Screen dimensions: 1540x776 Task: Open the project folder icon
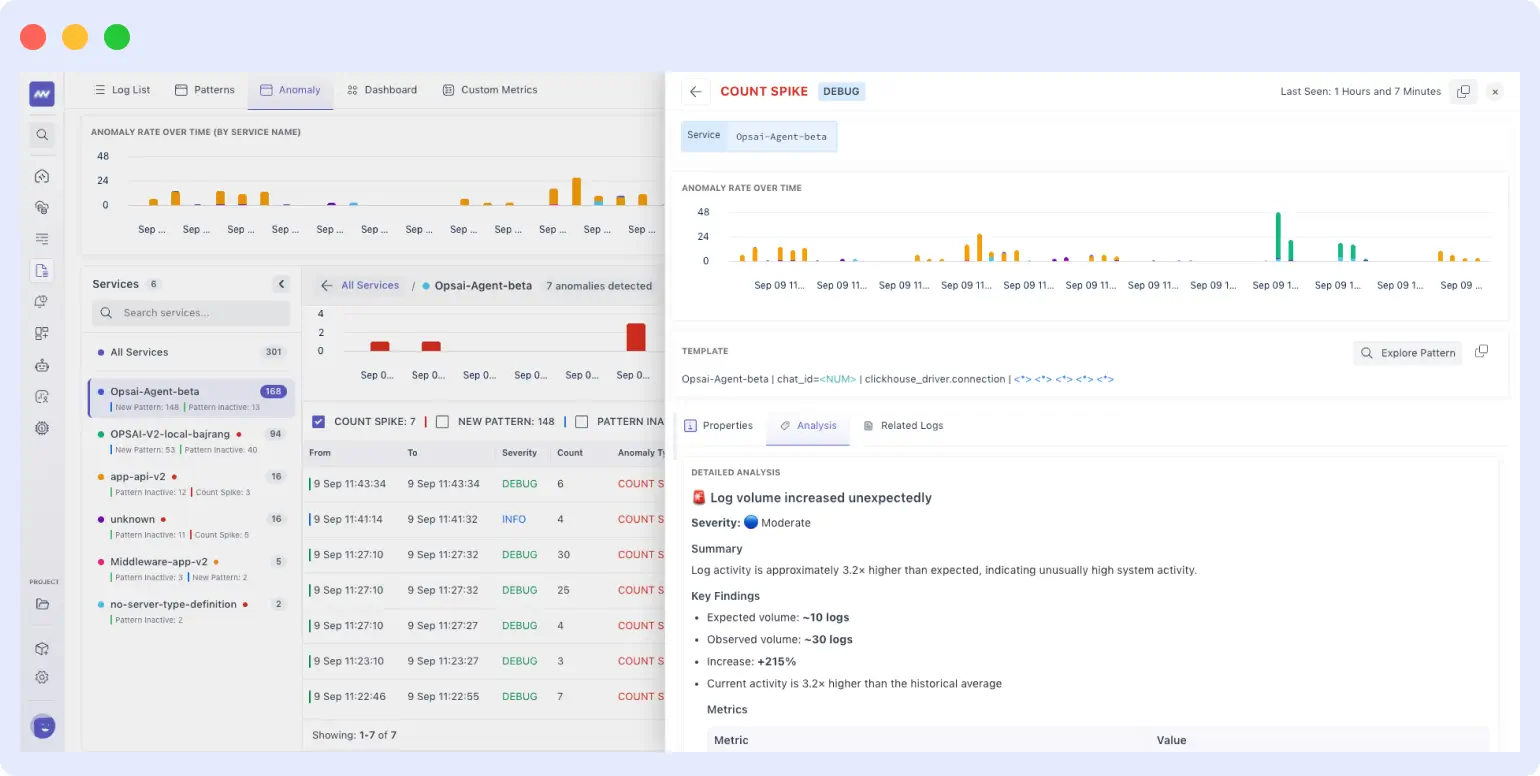click(42, 604)
